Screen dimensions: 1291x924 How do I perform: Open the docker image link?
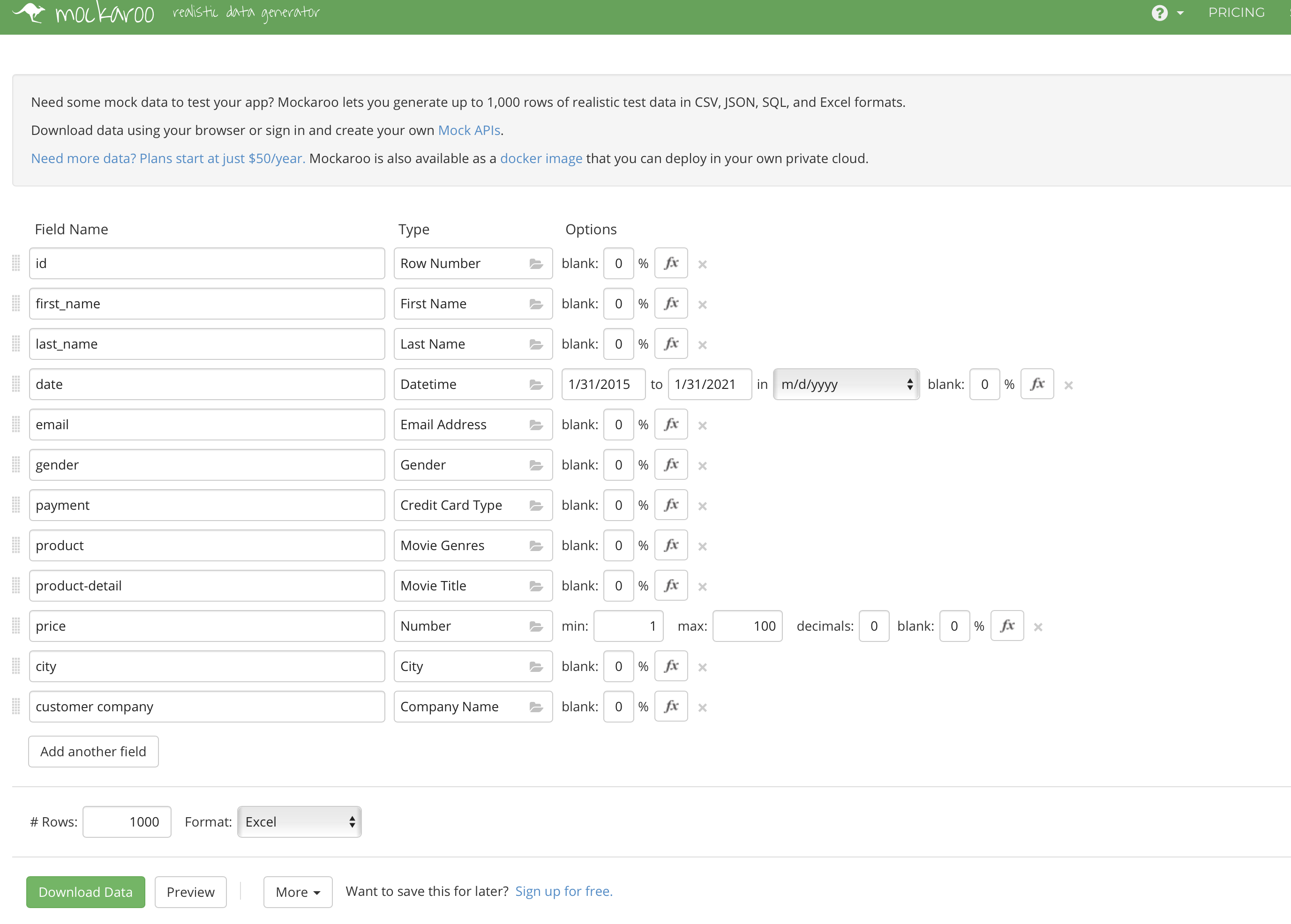541,159
